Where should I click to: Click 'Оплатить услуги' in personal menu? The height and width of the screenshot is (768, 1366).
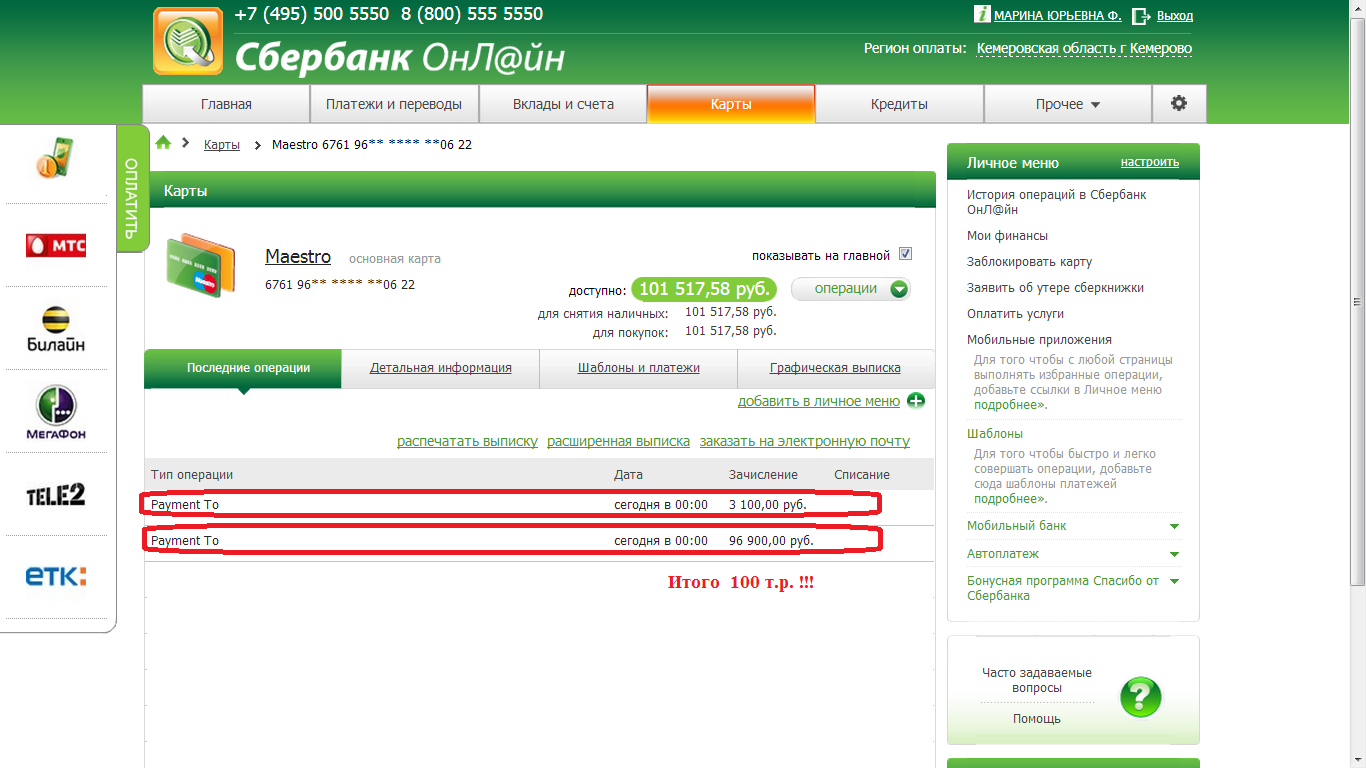point(1015,314)
